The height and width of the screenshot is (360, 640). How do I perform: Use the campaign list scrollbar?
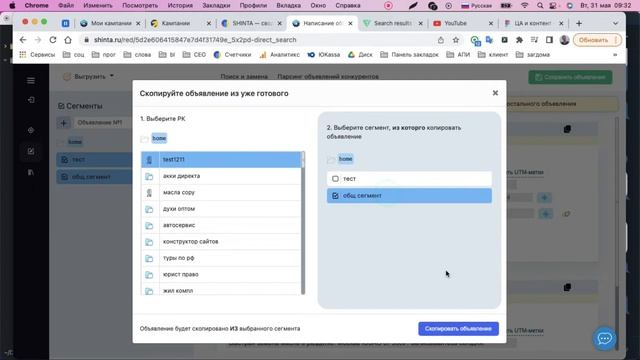tap(303, 223)
